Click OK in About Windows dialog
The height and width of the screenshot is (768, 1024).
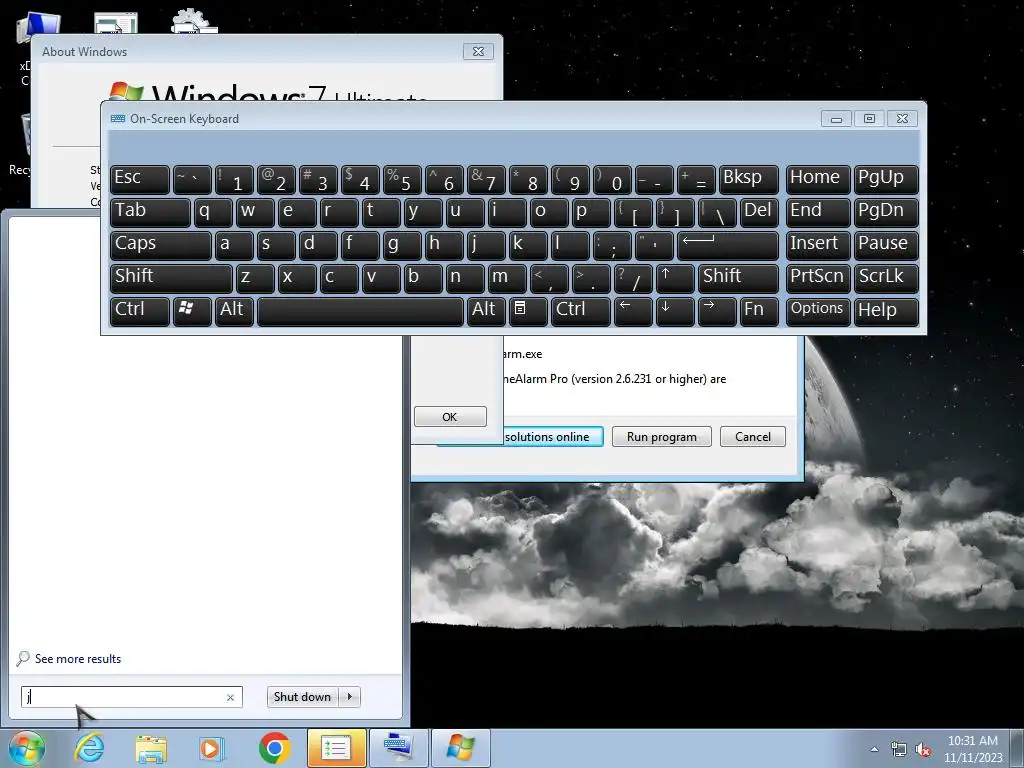(x=450, y=417)
